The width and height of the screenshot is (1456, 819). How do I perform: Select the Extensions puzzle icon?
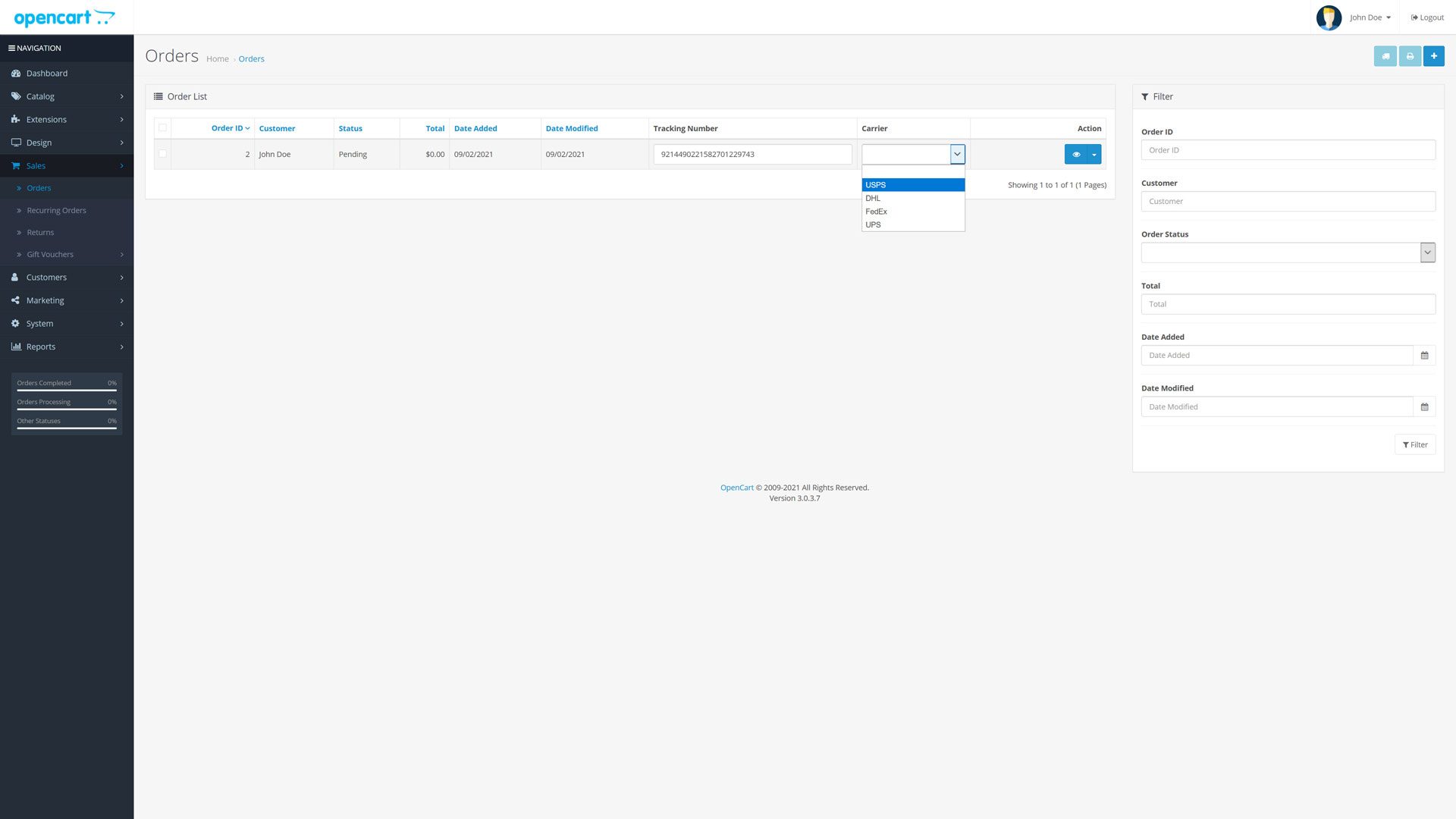(16, 119)
